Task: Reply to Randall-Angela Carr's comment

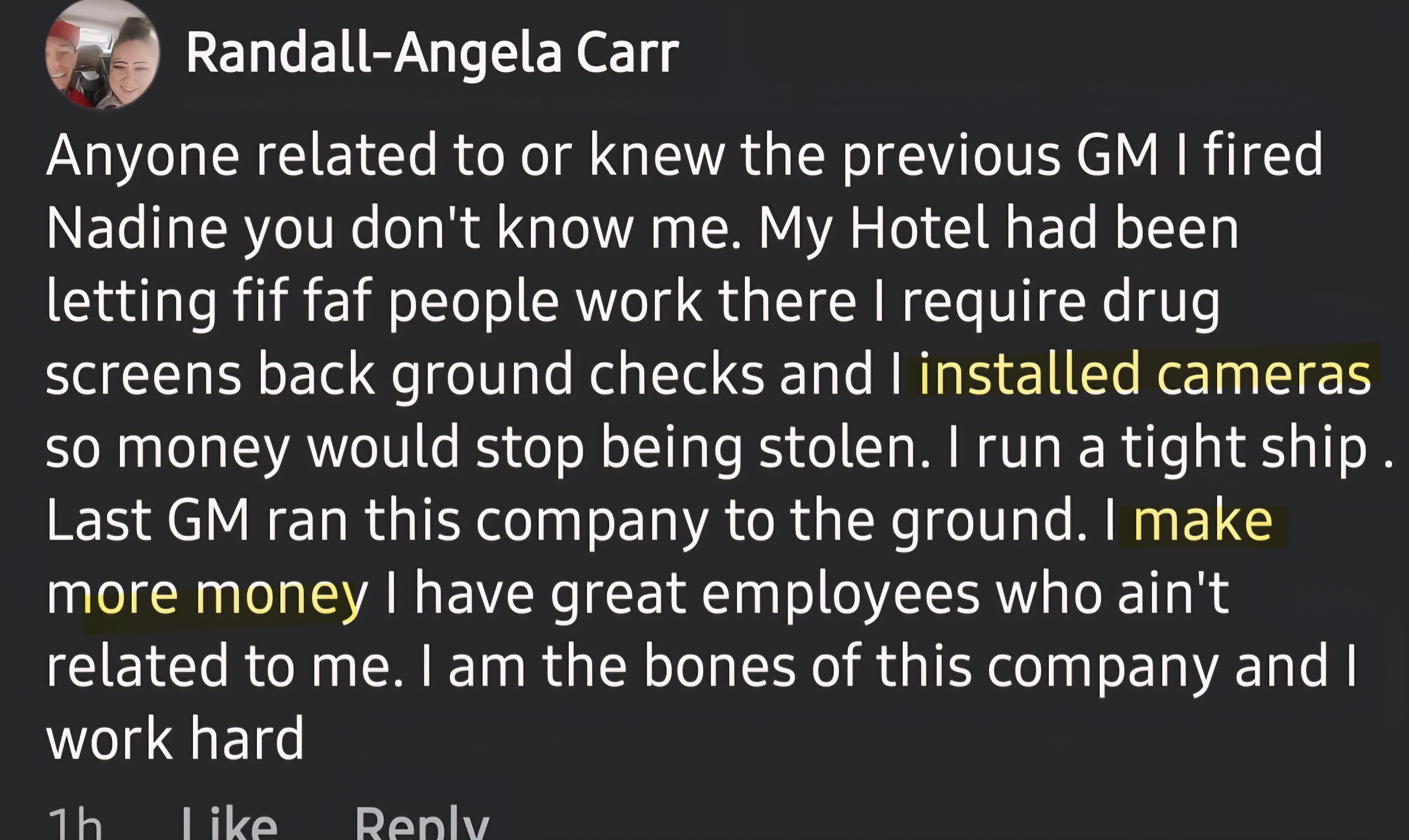Action: 422,823
